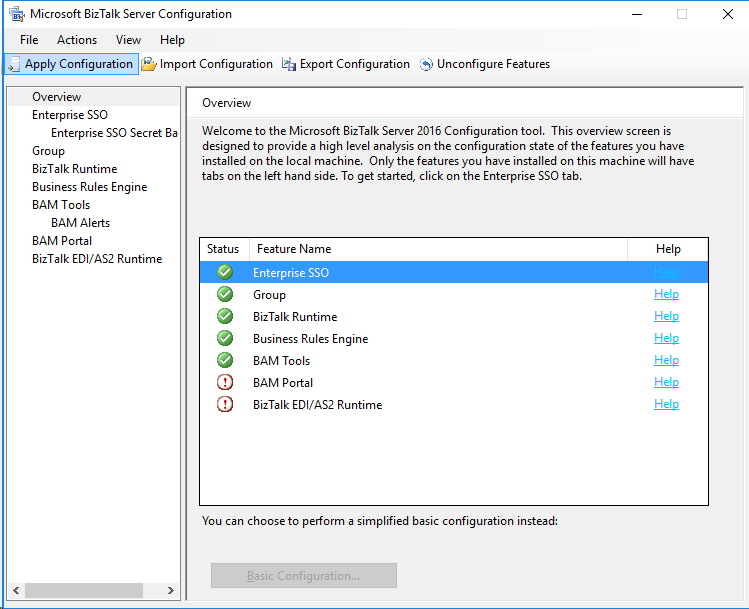Click green check status icon for BizTalk Runtime

click(225, 316)
